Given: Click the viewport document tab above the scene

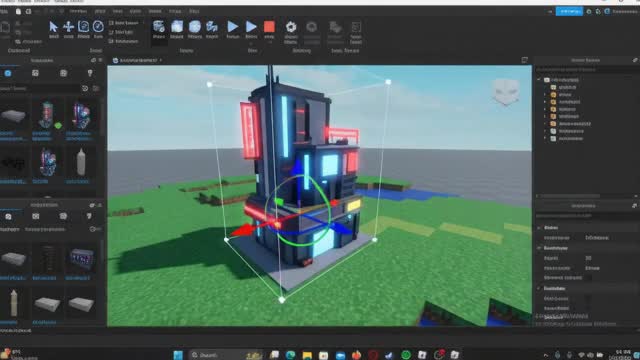Looking at the screenshot, I should click(137, 60).
